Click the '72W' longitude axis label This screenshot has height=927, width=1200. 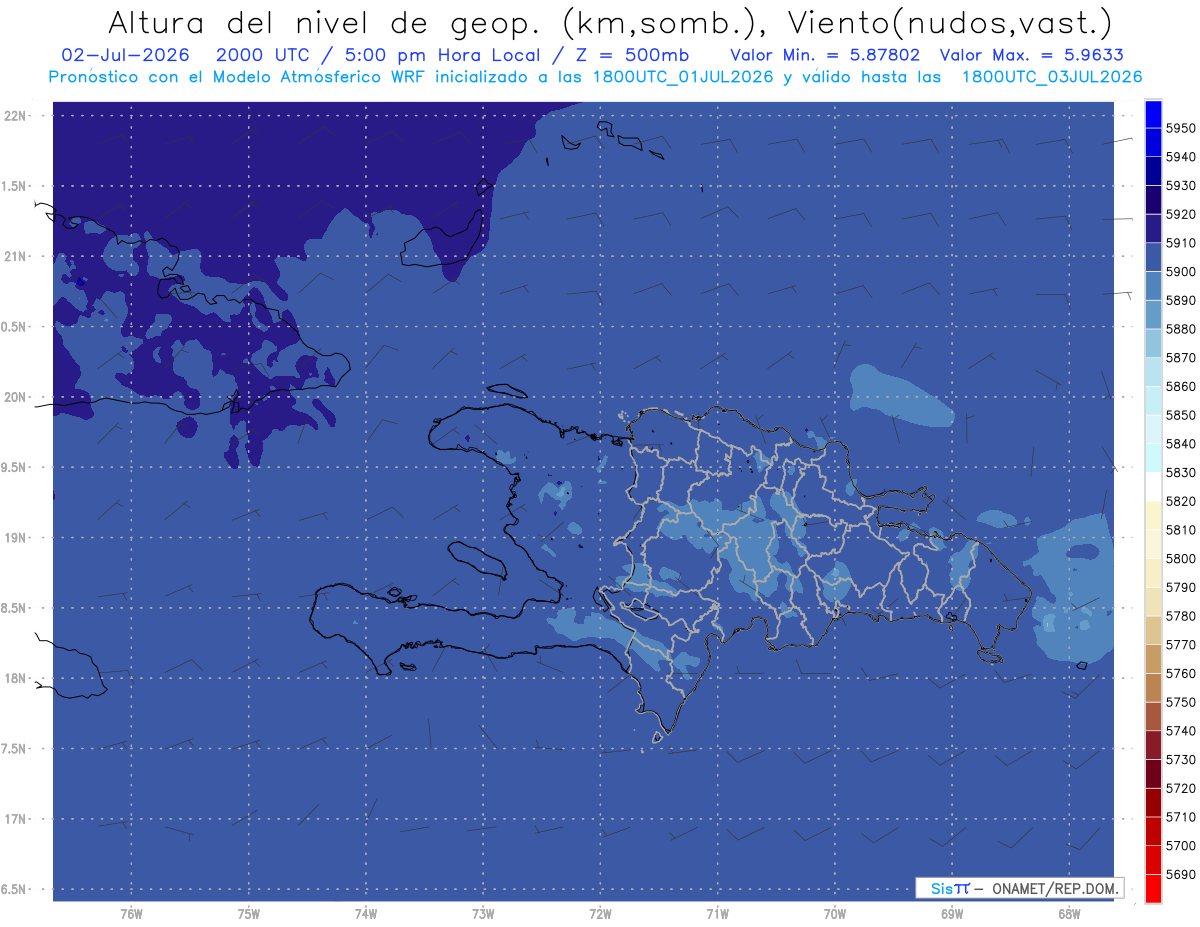600,914
